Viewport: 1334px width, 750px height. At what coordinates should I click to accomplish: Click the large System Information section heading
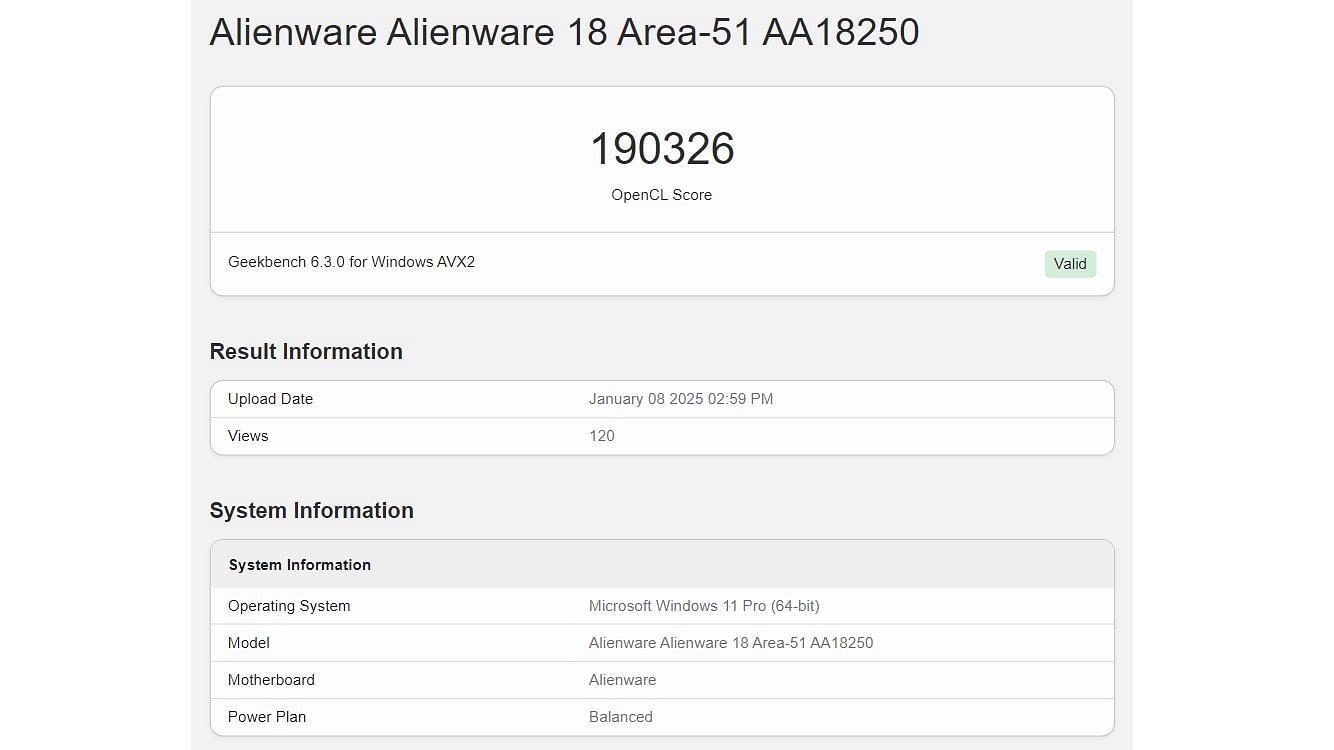[311, 511]
